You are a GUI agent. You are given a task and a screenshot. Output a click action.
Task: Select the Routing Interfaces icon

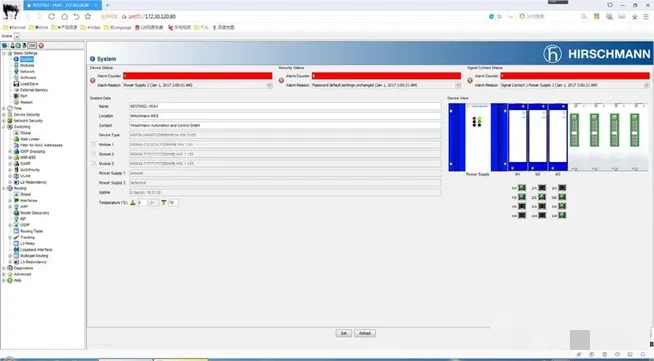(x=16, y=201)
